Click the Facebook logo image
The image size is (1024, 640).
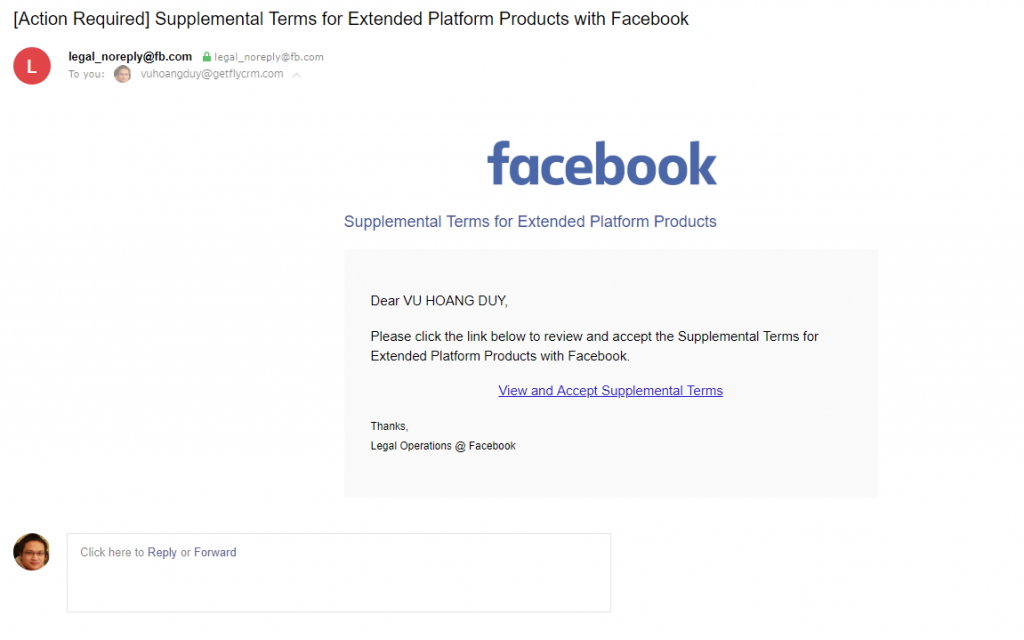pos(602,163)
